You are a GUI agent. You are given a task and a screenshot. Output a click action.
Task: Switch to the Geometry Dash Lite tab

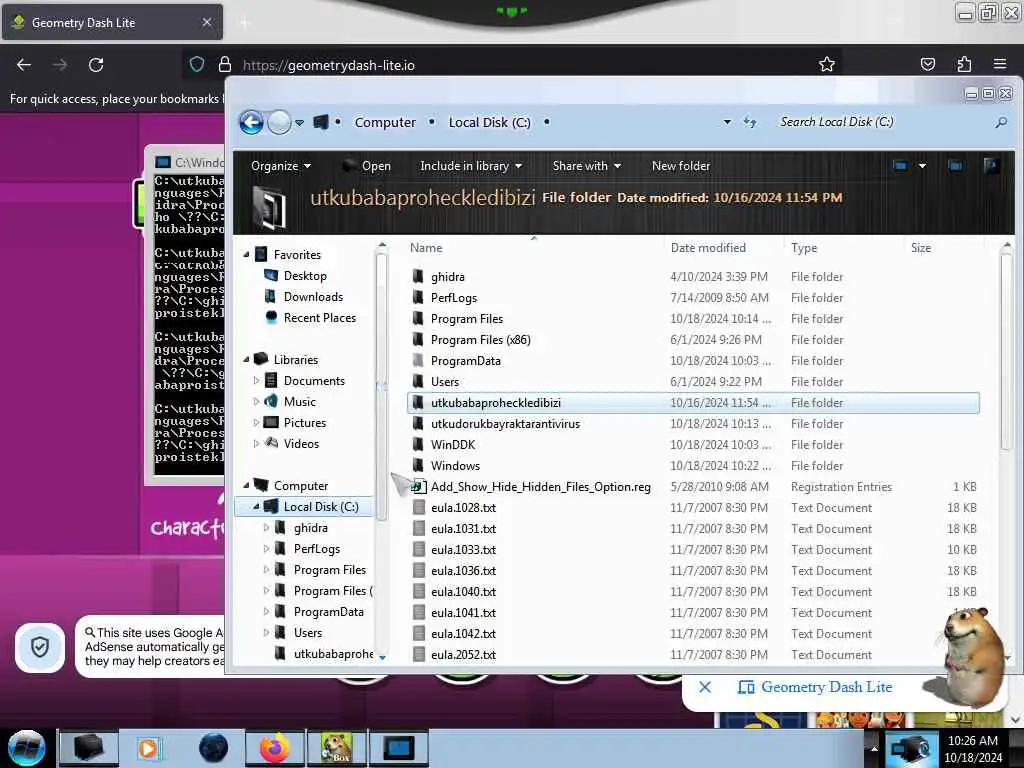pos(112,22)
